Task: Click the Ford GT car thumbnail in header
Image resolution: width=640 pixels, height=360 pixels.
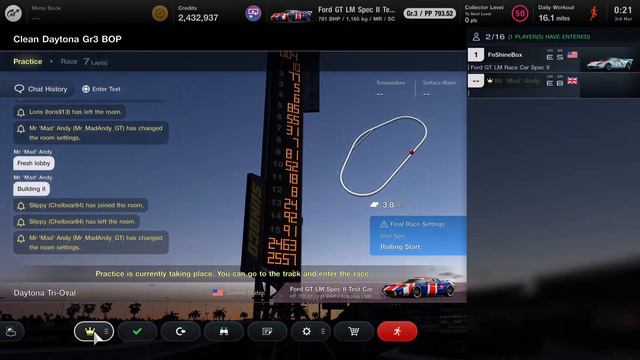Action: 291,16
